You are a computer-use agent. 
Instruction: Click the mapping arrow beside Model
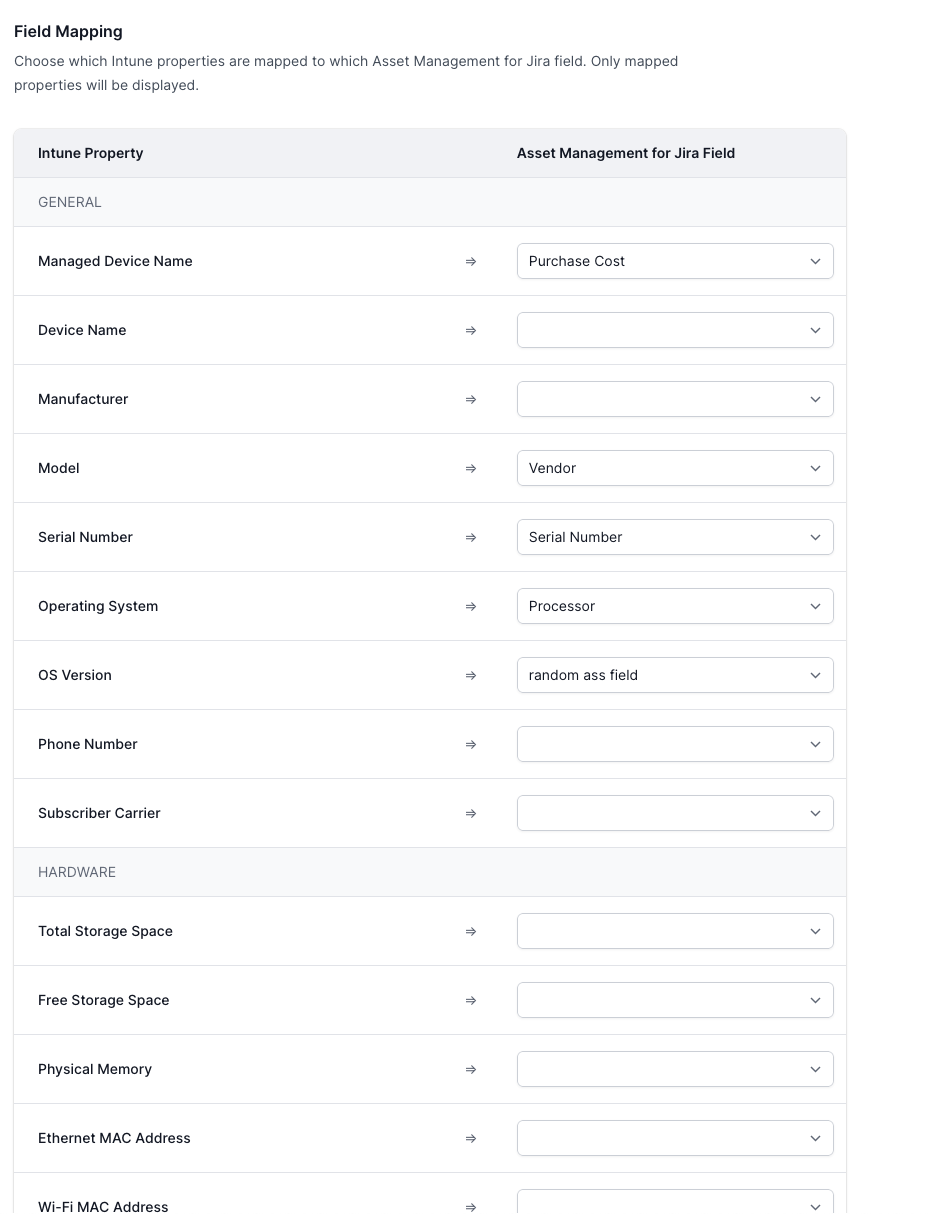coord(470,468)
